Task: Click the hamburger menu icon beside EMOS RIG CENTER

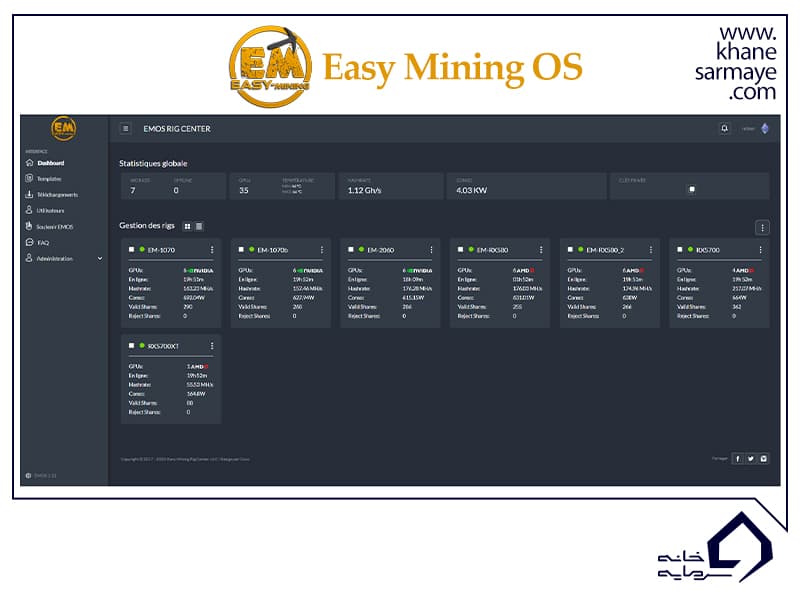Action: [126, 129]
